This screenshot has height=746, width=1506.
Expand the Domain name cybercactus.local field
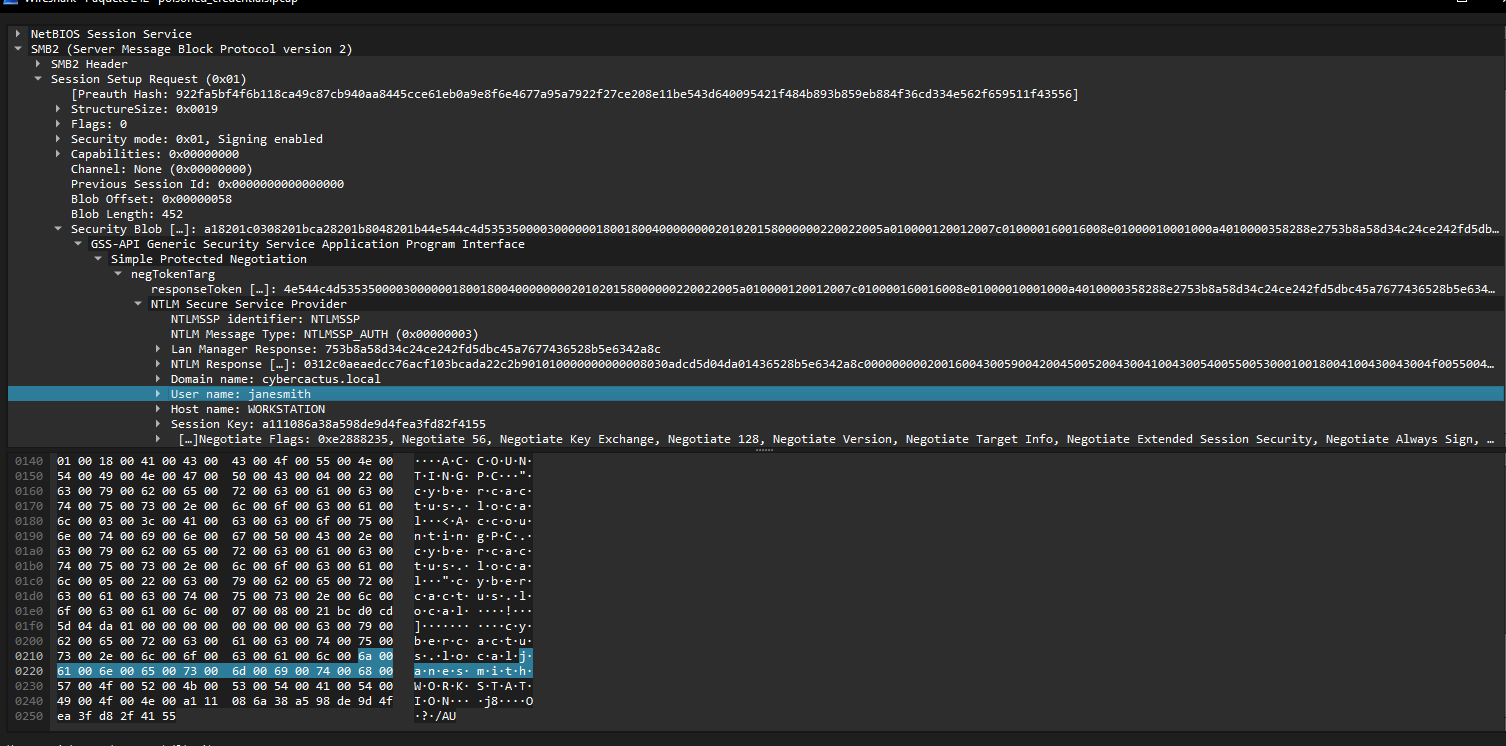pos(158,379)
